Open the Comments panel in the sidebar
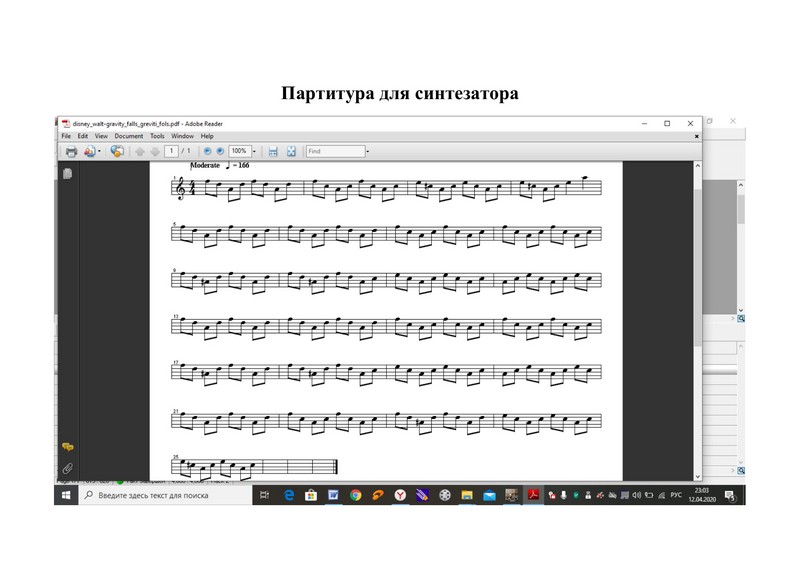 67,447
